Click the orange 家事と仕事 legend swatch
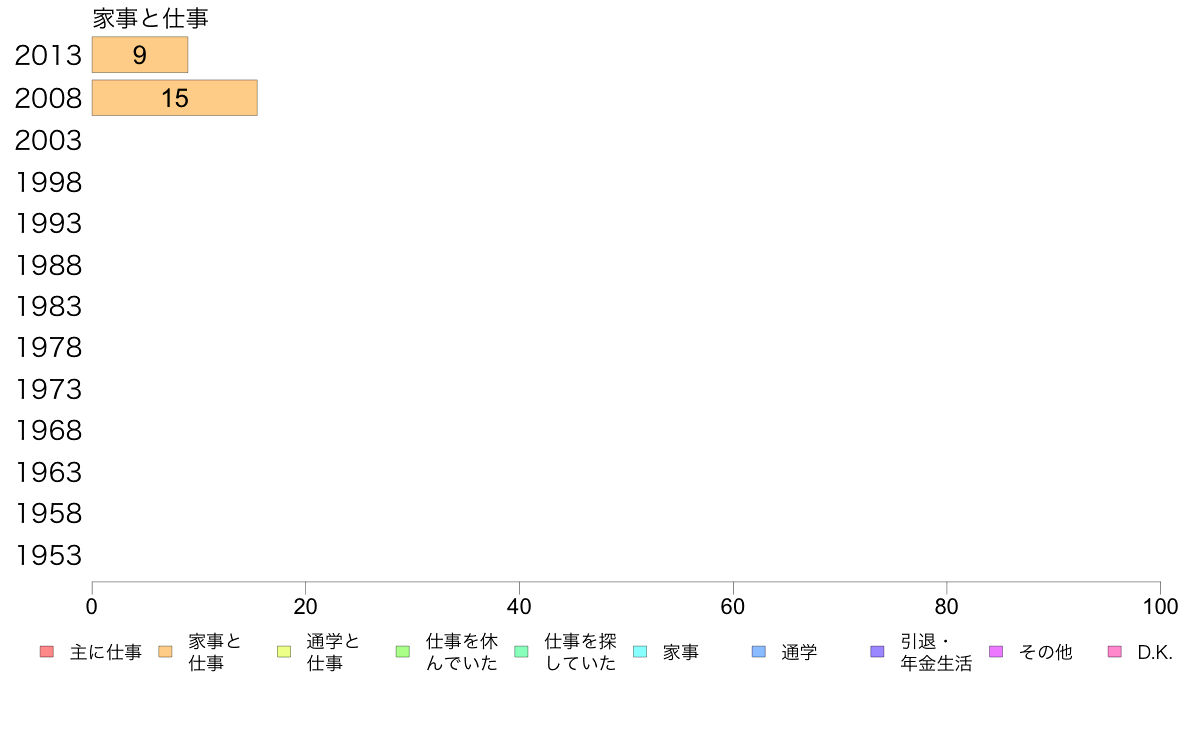 click(165, 652)
